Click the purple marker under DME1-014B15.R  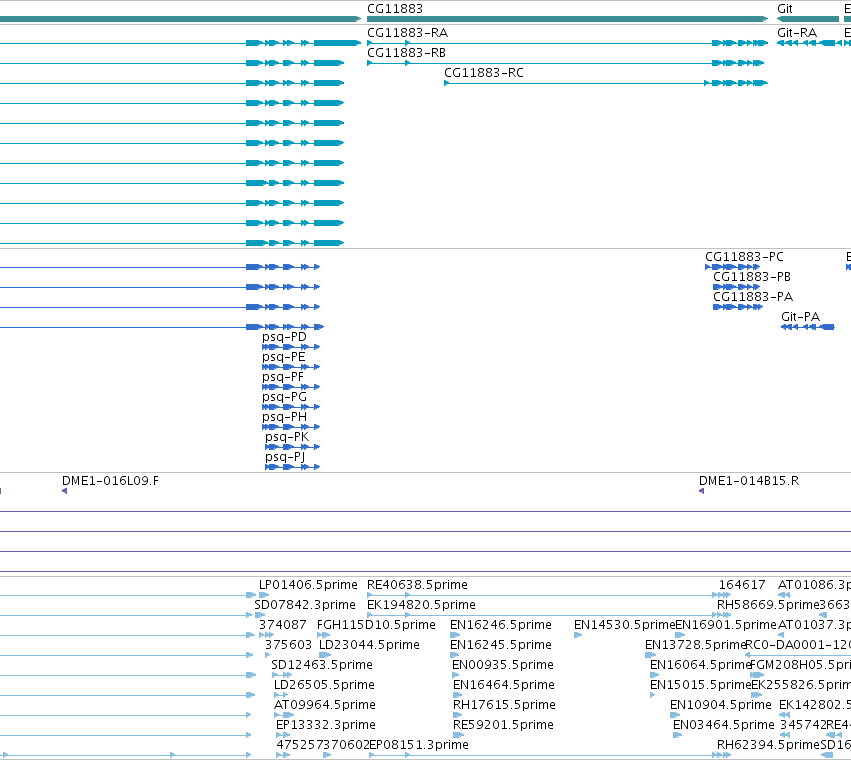pos(701,491)
